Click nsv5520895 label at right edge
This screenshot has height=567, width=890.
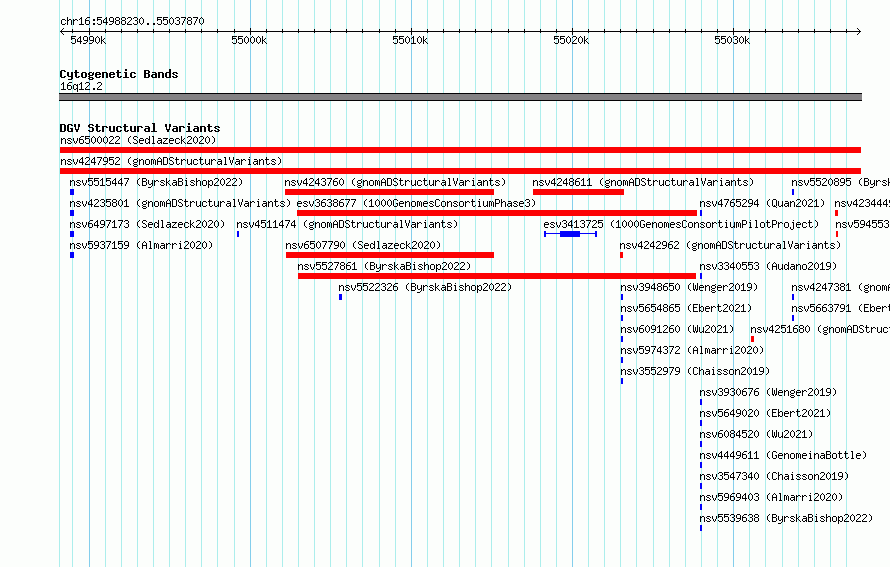841,182
